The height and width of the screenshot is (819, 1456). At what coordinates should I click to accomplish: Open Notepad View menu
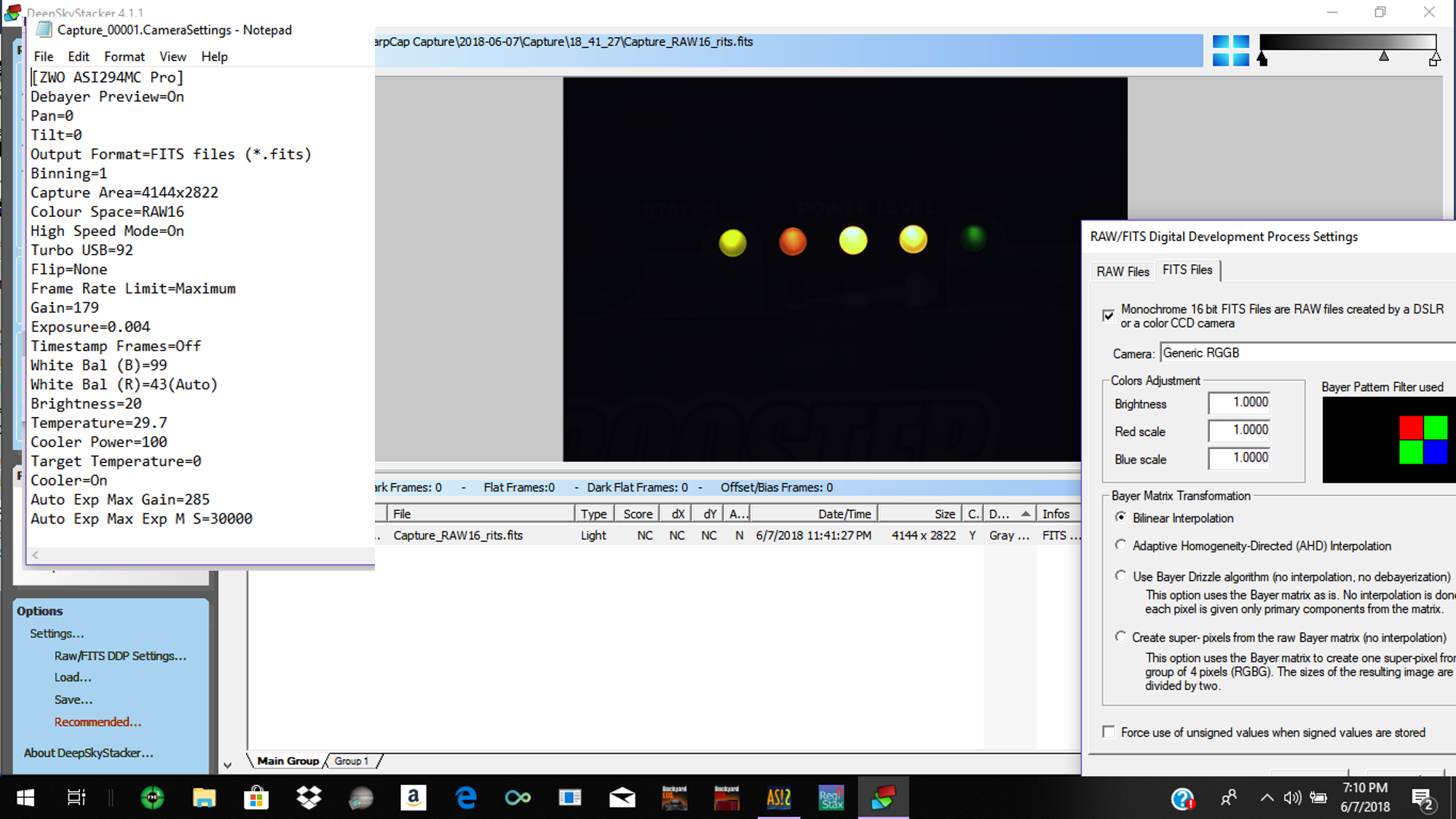173,56
